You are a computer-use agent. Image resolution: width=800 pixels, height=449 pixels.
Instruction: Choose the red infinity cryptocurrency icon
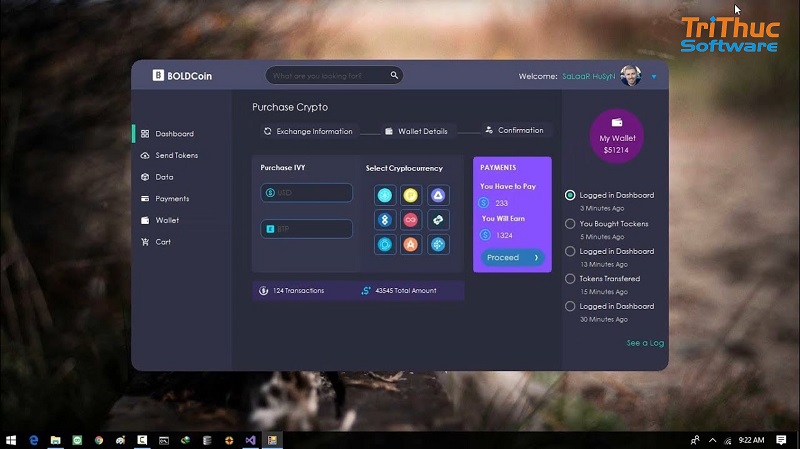click(x=411, y=219)
